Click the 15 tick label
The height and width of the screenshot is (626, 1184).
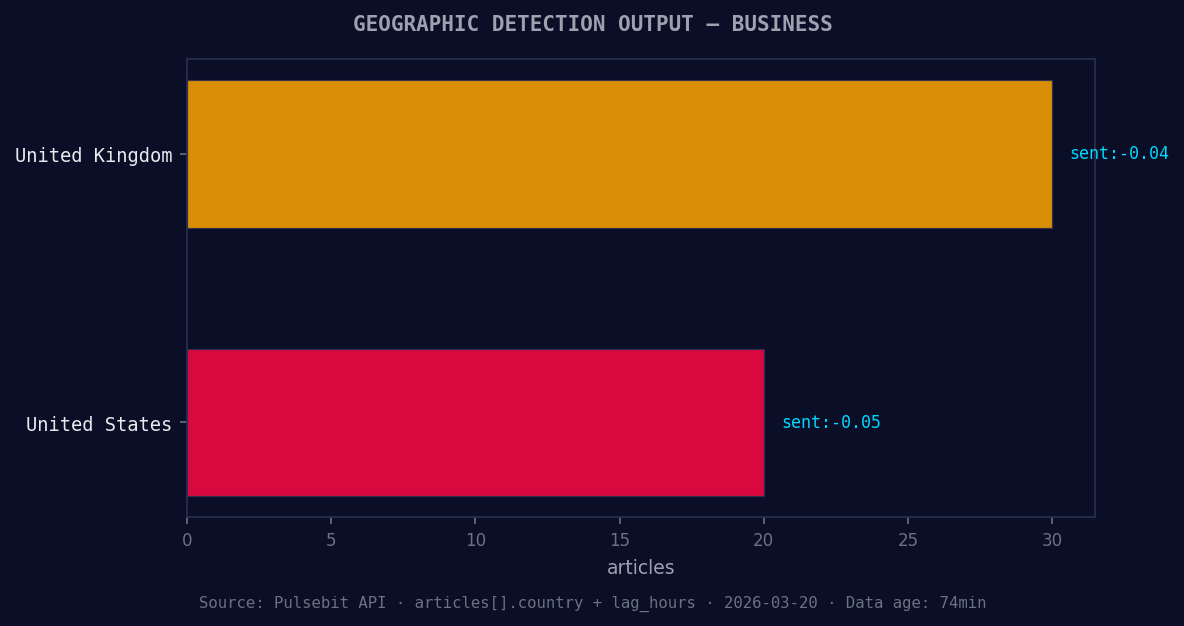click(619, 539)
